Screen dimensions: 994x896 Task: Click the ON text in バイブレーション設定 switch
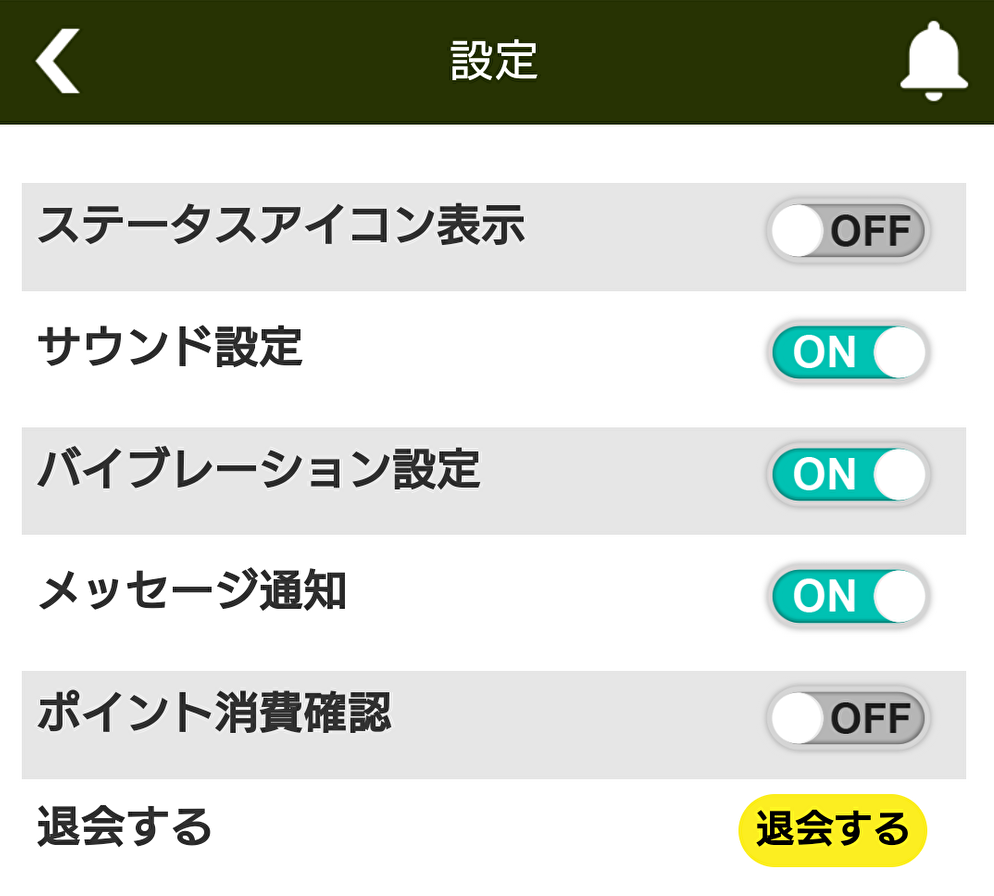pyautogui.click(x=824, y=474)
